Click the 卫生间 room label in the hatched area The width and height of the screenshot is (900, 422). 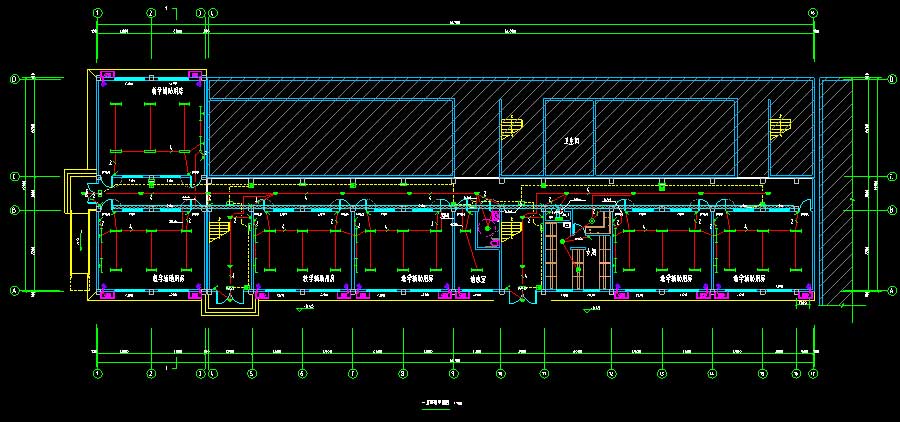coord(571,140)
